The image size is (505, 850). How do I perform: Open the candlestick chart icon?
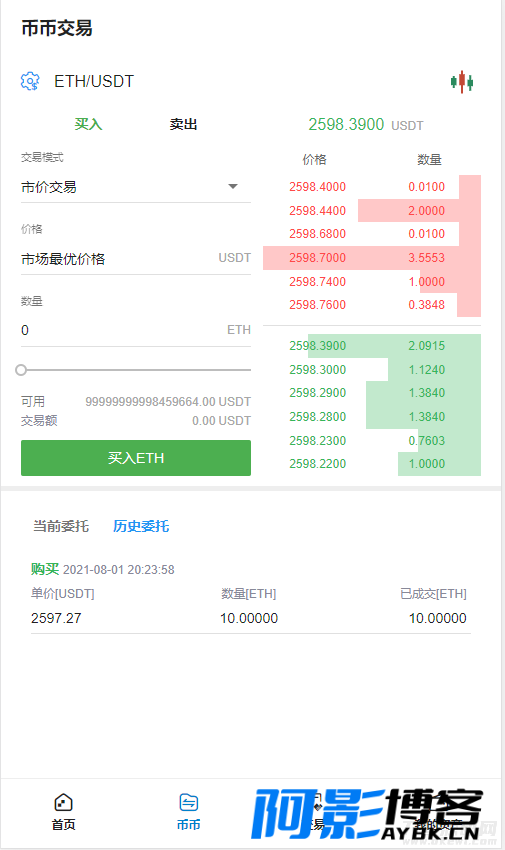pyautogui.click(x=462, y=82)
